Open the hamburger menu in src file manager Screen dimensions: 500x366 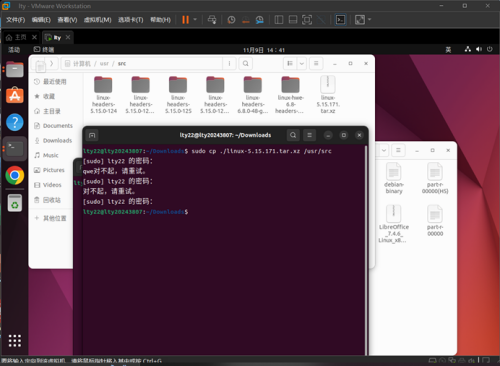click(316, 63)
